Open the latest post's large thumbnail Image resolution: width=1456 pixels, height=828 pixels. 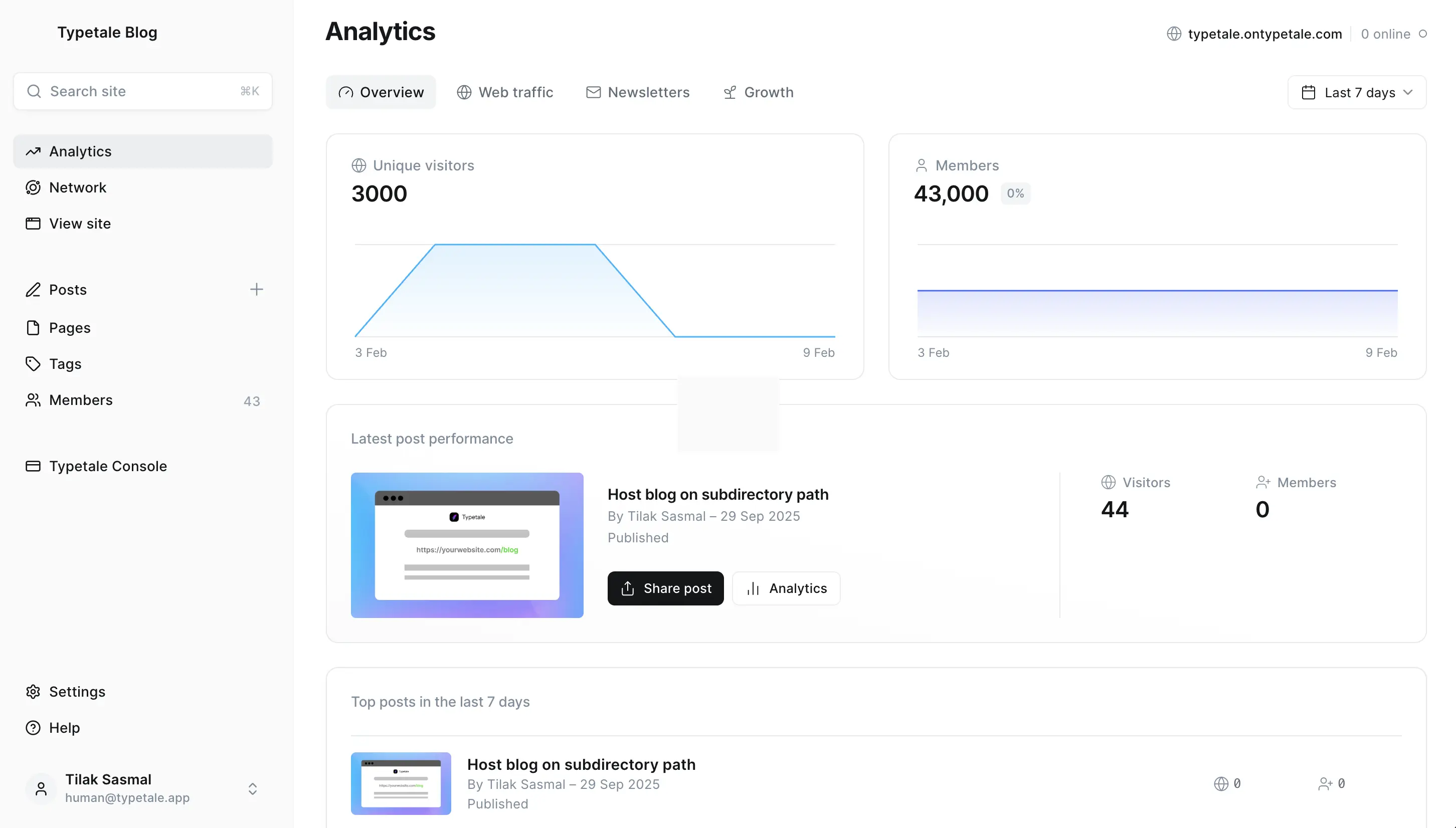[x=467, y=545]
